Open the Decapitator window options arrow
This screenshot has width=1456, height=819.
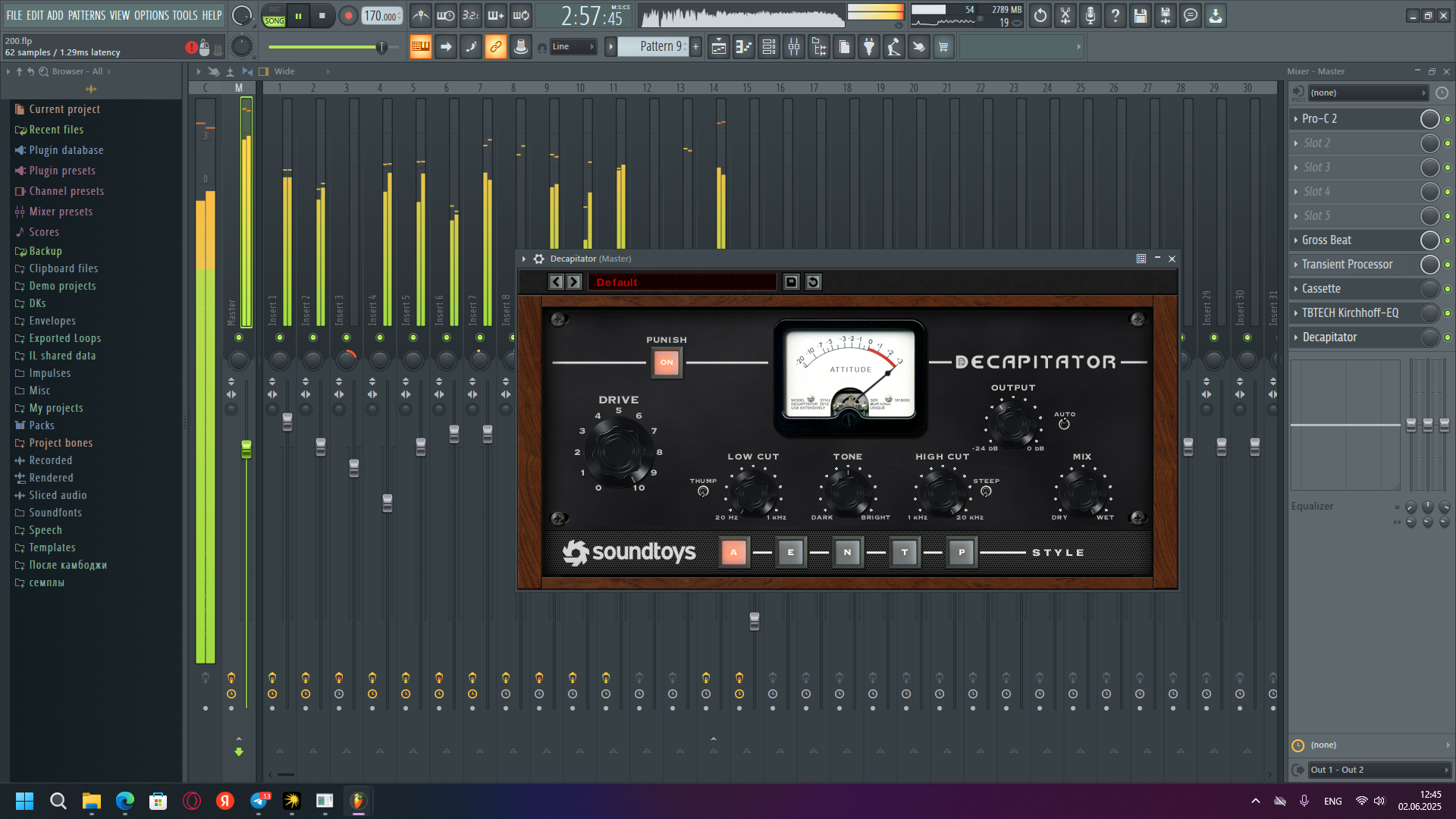click(524, 259)
